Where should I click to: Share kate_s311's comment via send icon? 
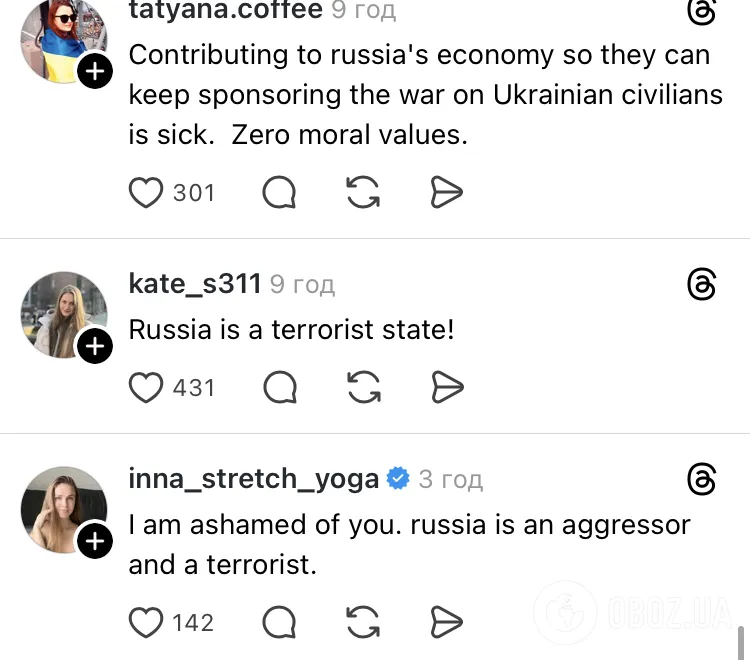click(x=446, y=386)
